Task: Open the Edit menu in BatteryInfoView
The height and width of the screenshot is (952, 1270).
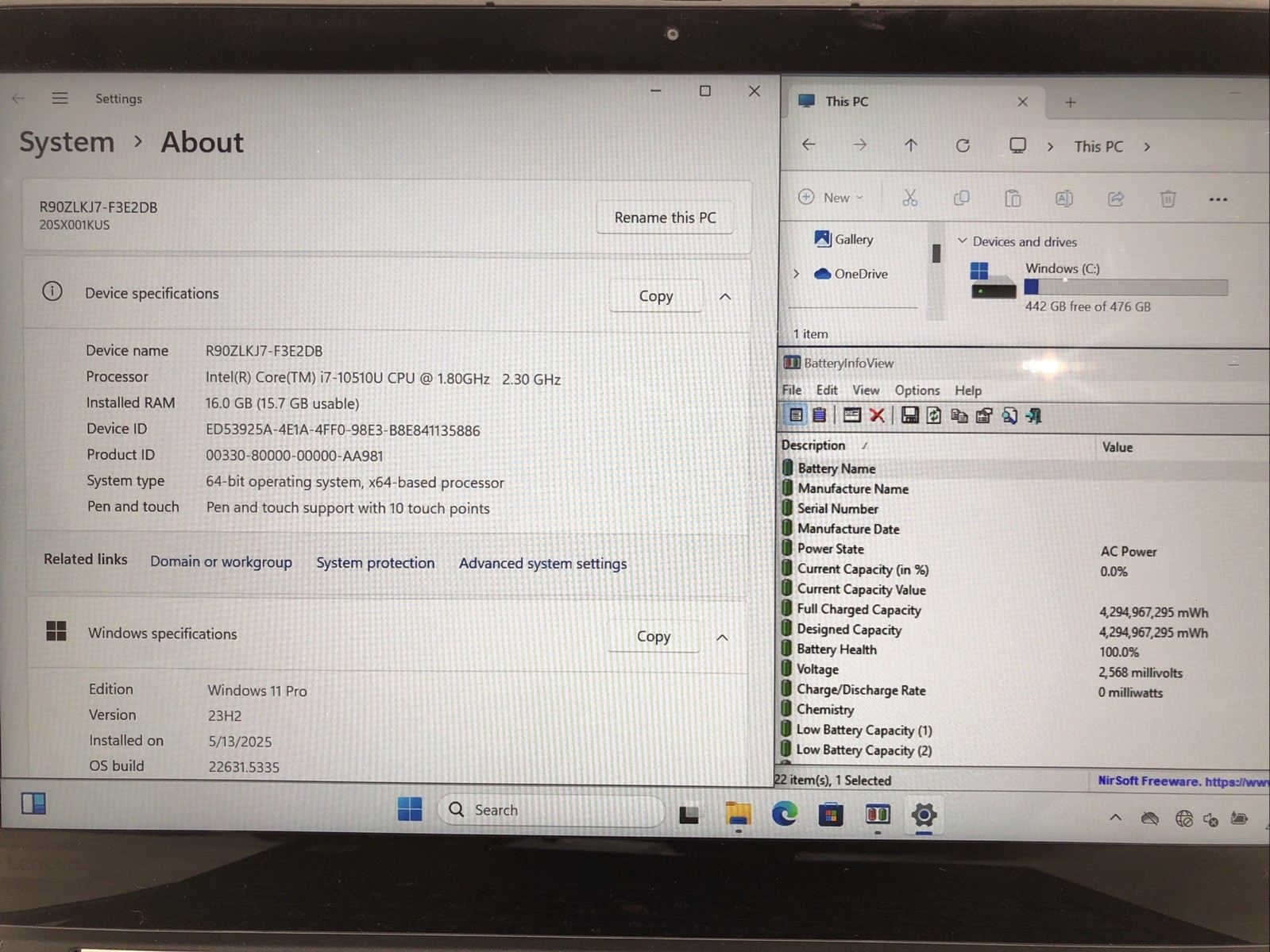Action: coord(827,390)
